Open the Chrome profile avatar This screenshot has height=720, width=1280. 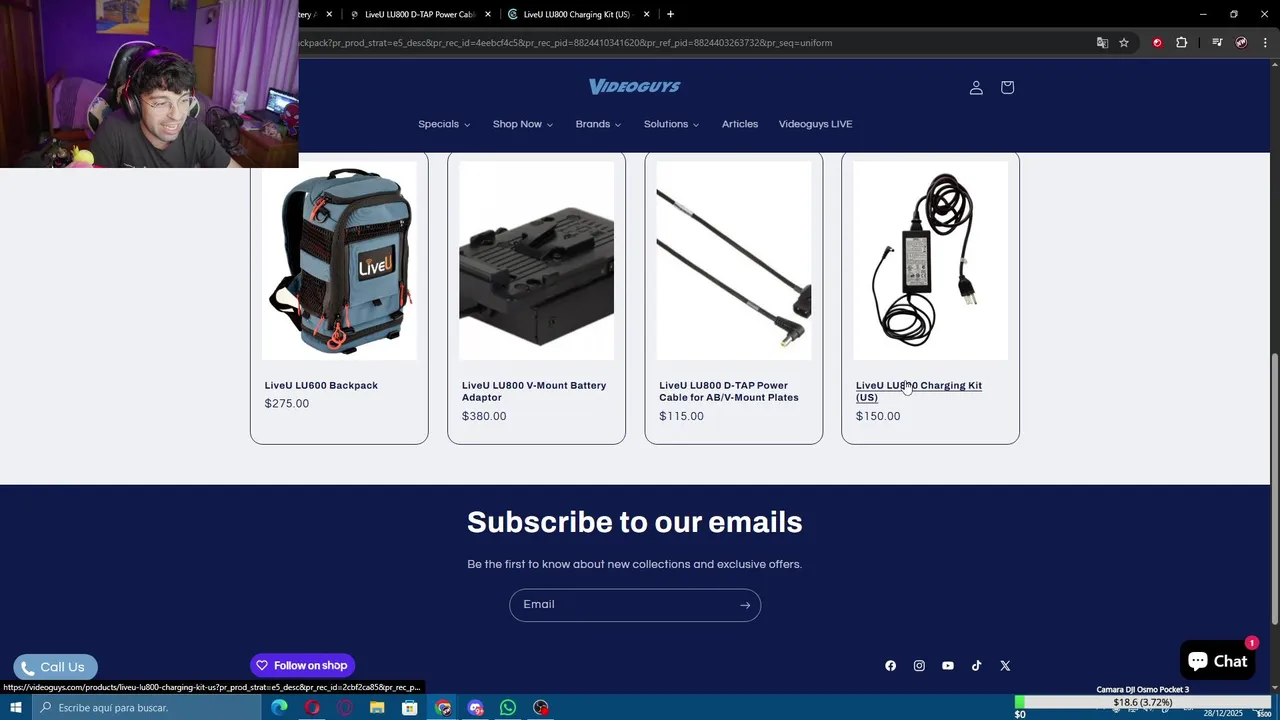[x=1241, y=43]
